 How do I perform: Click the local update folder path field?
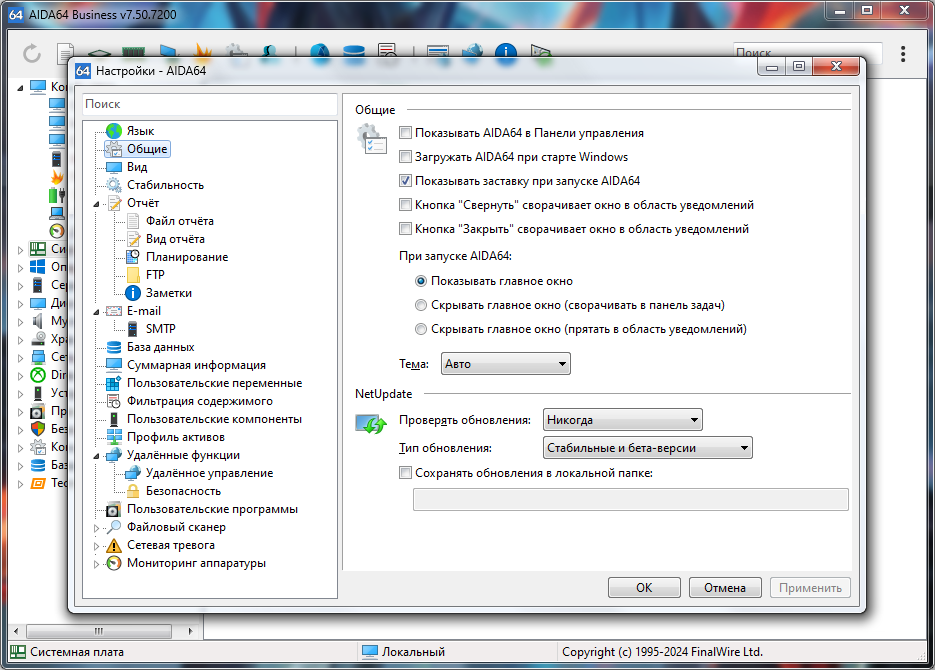coord(630,500)
